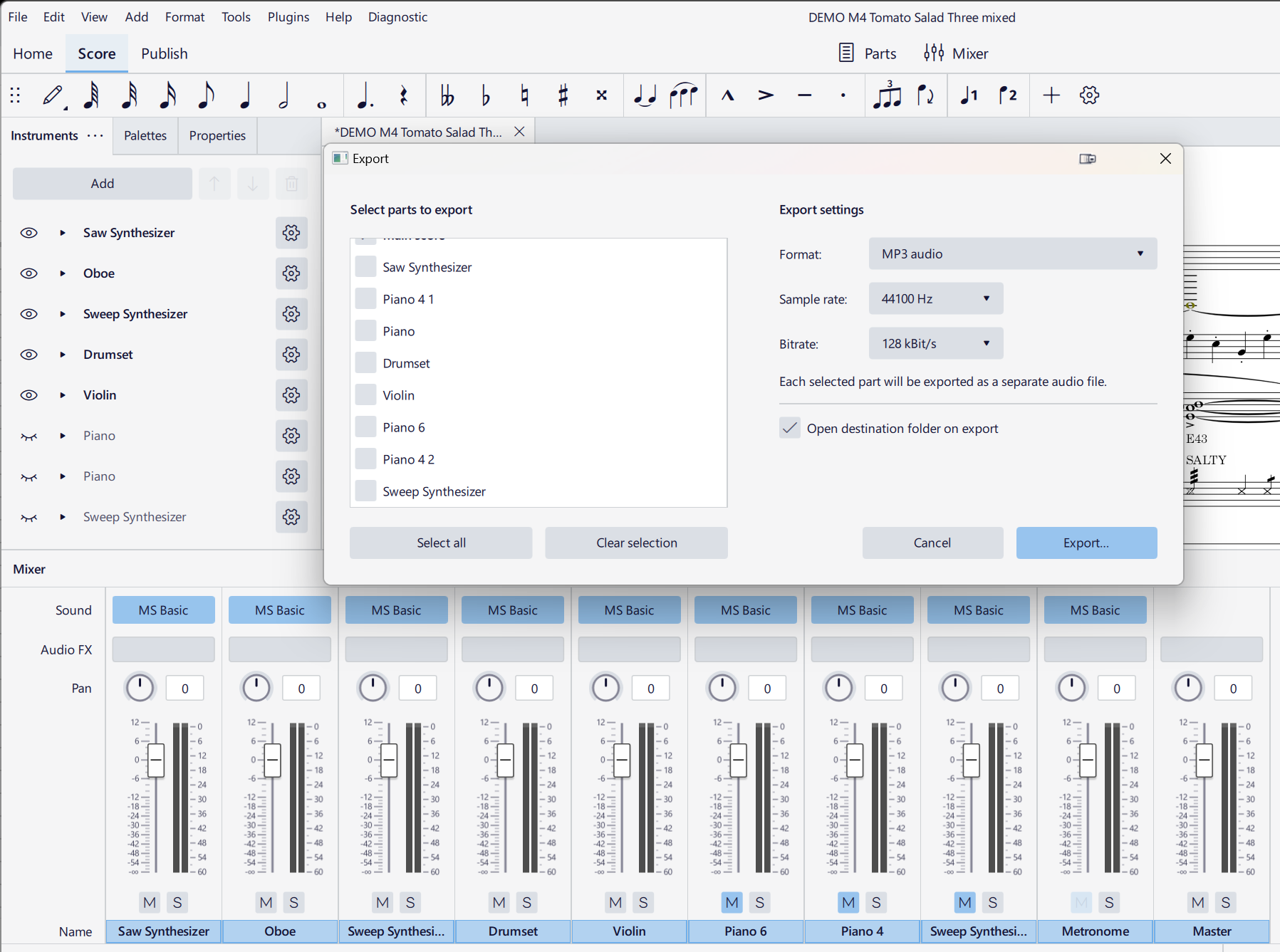1280x952 pixels.
Task: Check the Piano 6 part checkbox
Action: click(365, 427)
